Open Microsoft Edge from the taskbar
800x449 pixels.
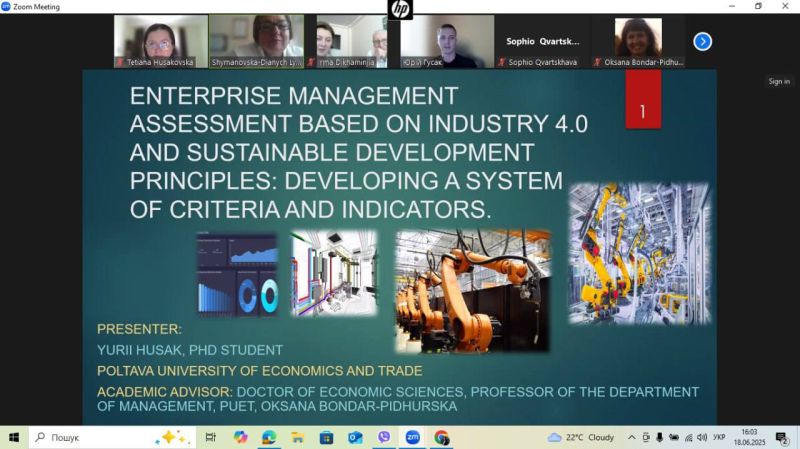[269, 437]
